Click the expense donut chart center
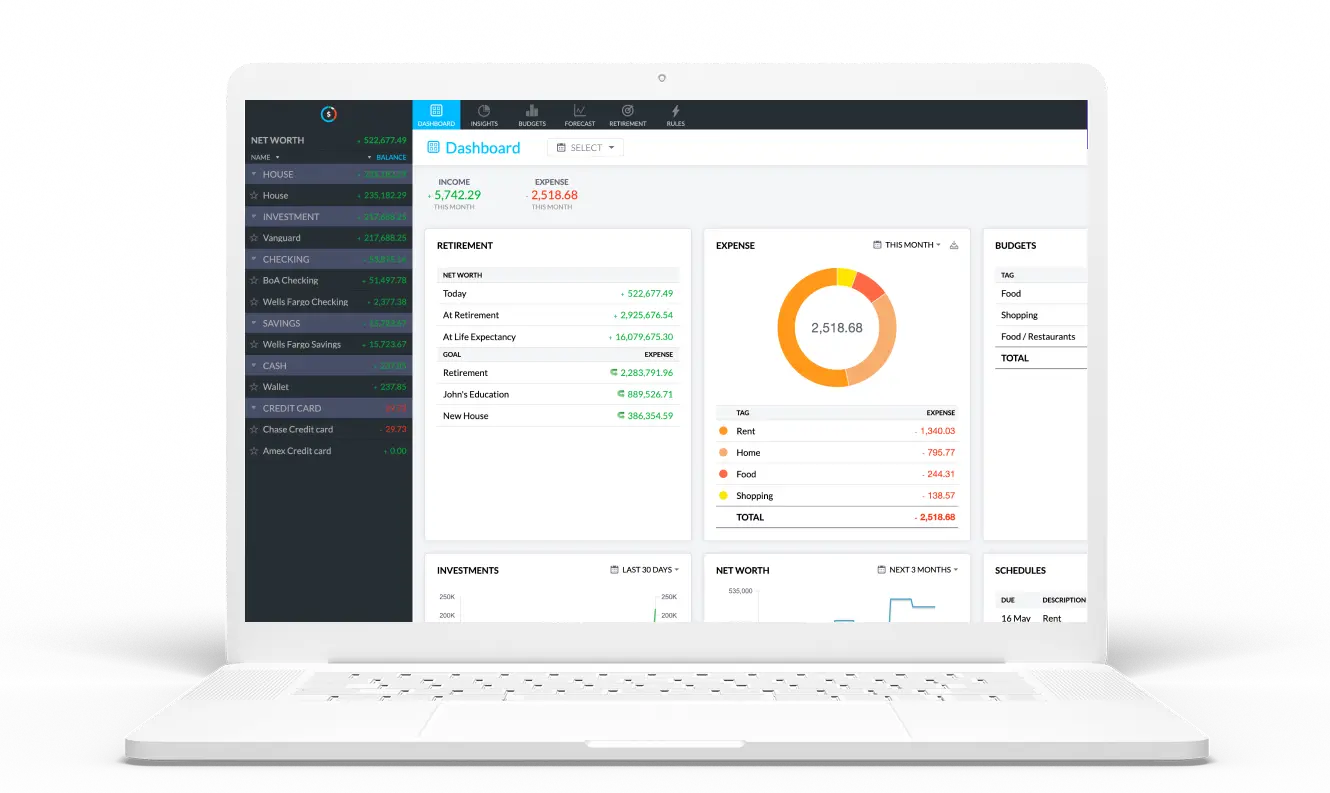This screenshot has width=1330, height=793. coord(837,328)
